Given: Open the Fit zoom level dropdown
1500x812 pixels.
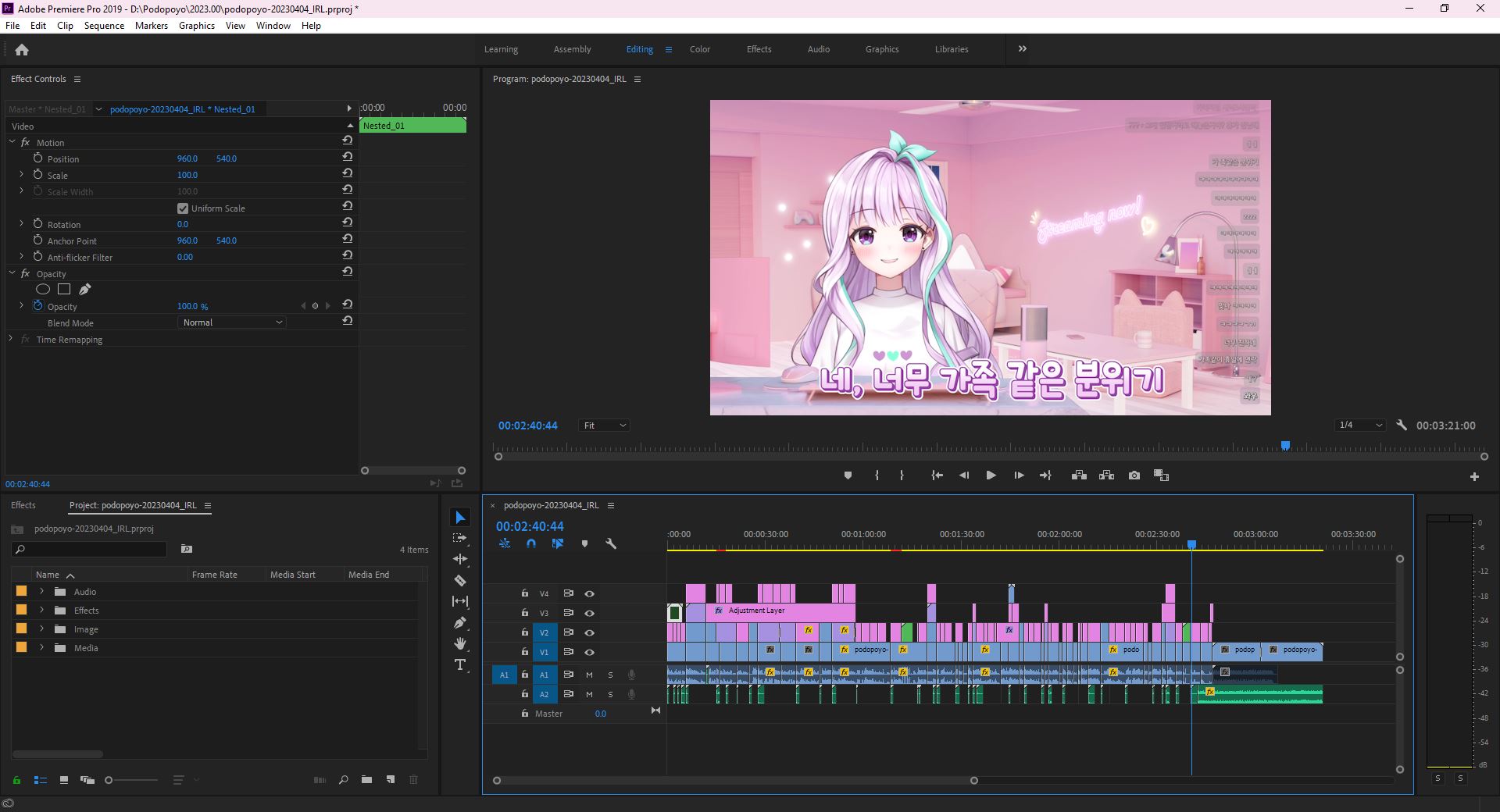Looking at the screenshot, I should [x=604, y=426].
